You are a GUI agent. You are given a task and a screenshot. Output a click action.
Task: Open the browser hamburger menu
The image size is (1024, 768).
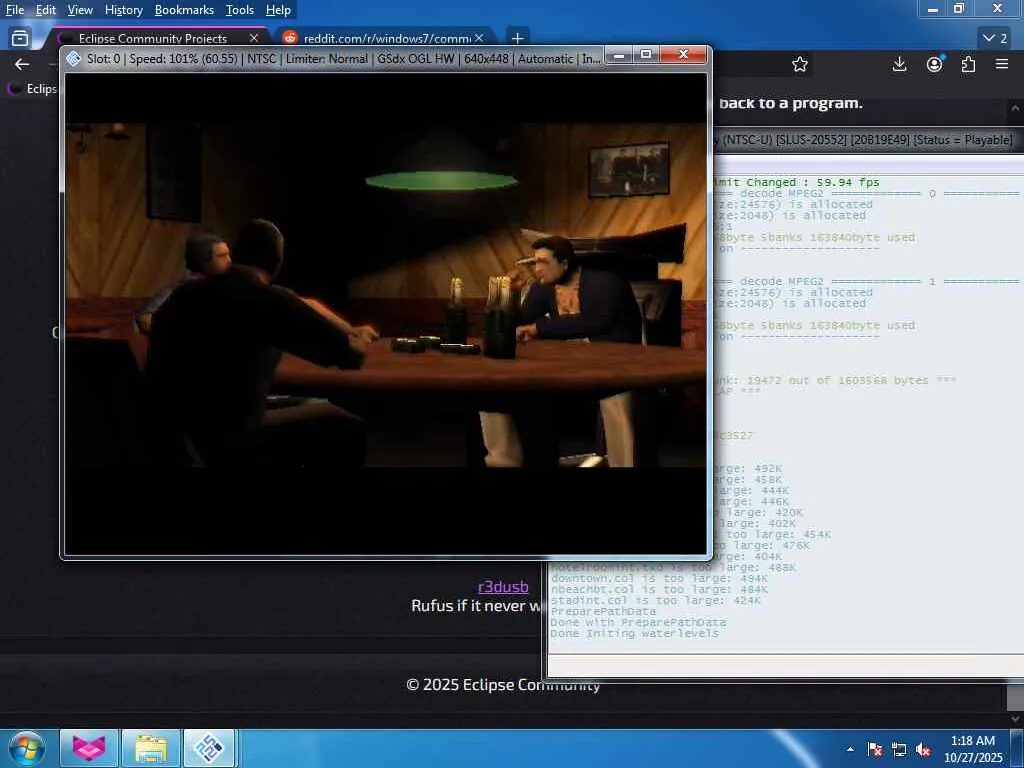(x=1002, y=64)
